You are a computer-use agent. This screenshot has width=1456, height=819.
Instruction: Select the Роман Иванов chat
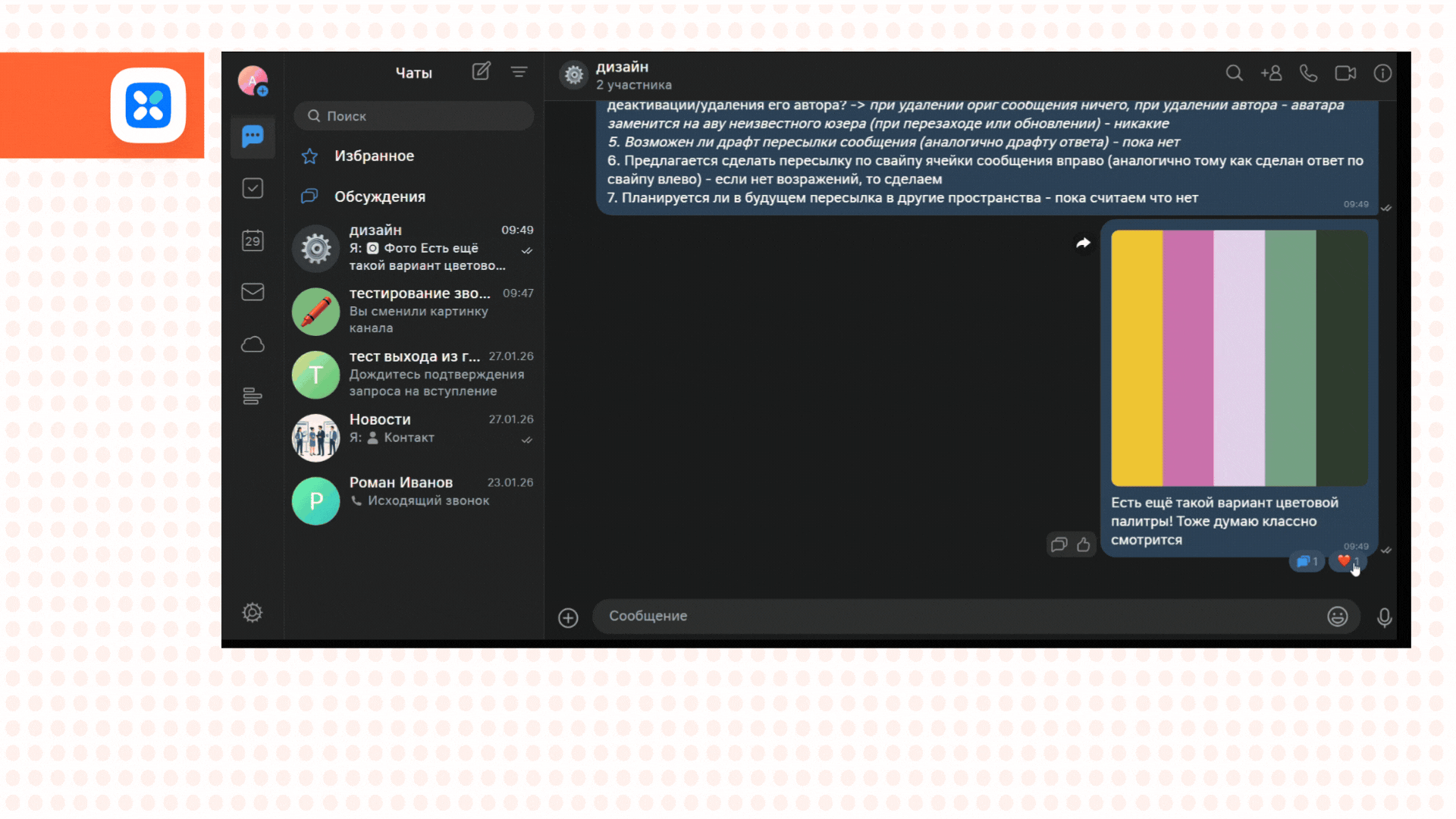(x=414, y=500)
